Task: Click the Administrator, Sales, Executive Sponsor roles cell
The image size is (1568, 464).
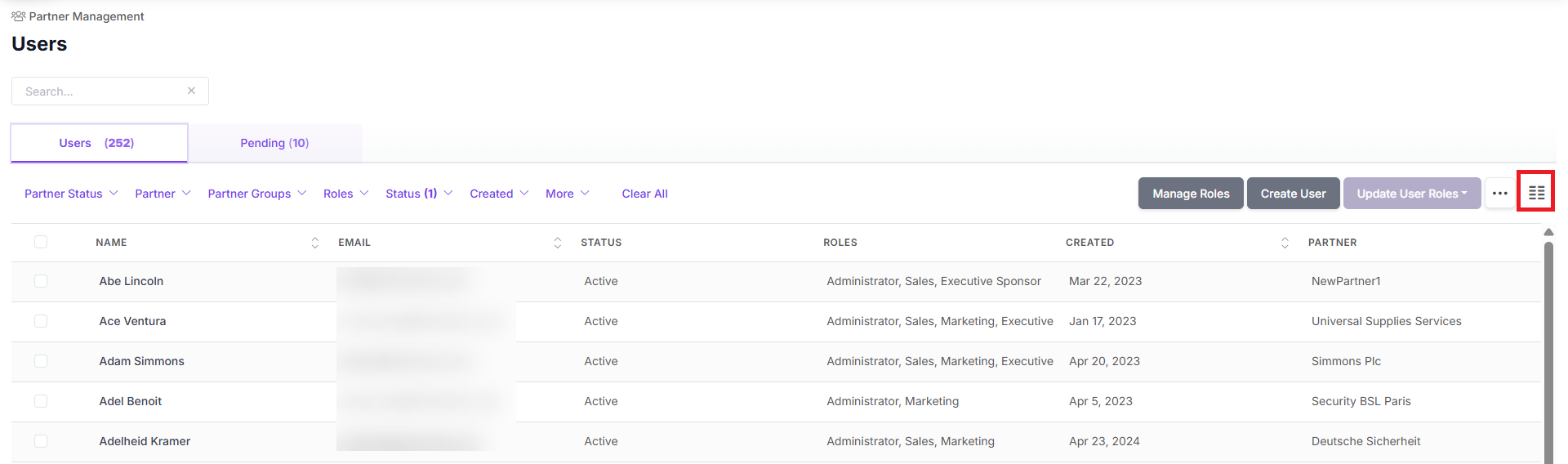Action: (933, 281)
